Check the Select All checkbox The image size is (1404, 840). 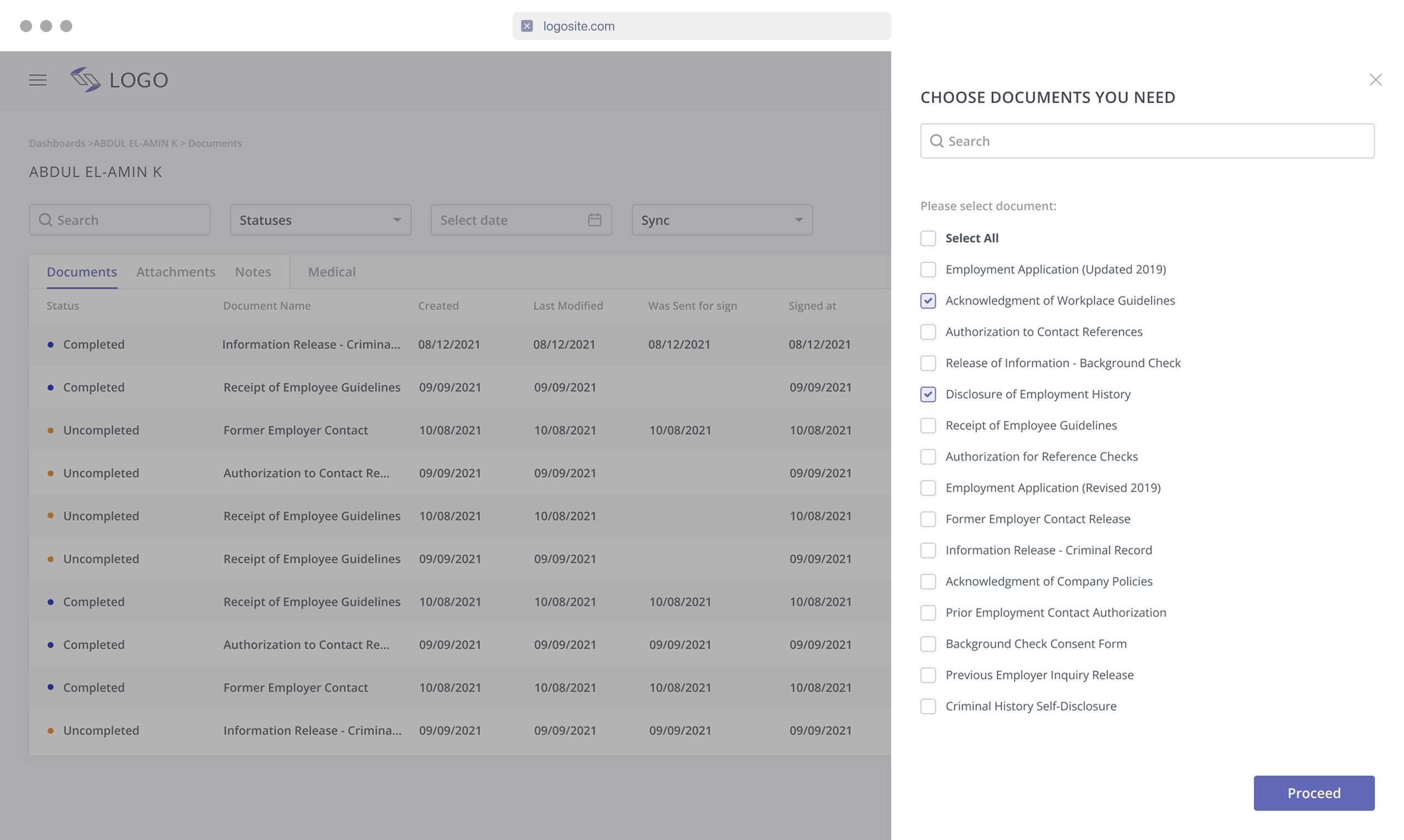point(928,238)
